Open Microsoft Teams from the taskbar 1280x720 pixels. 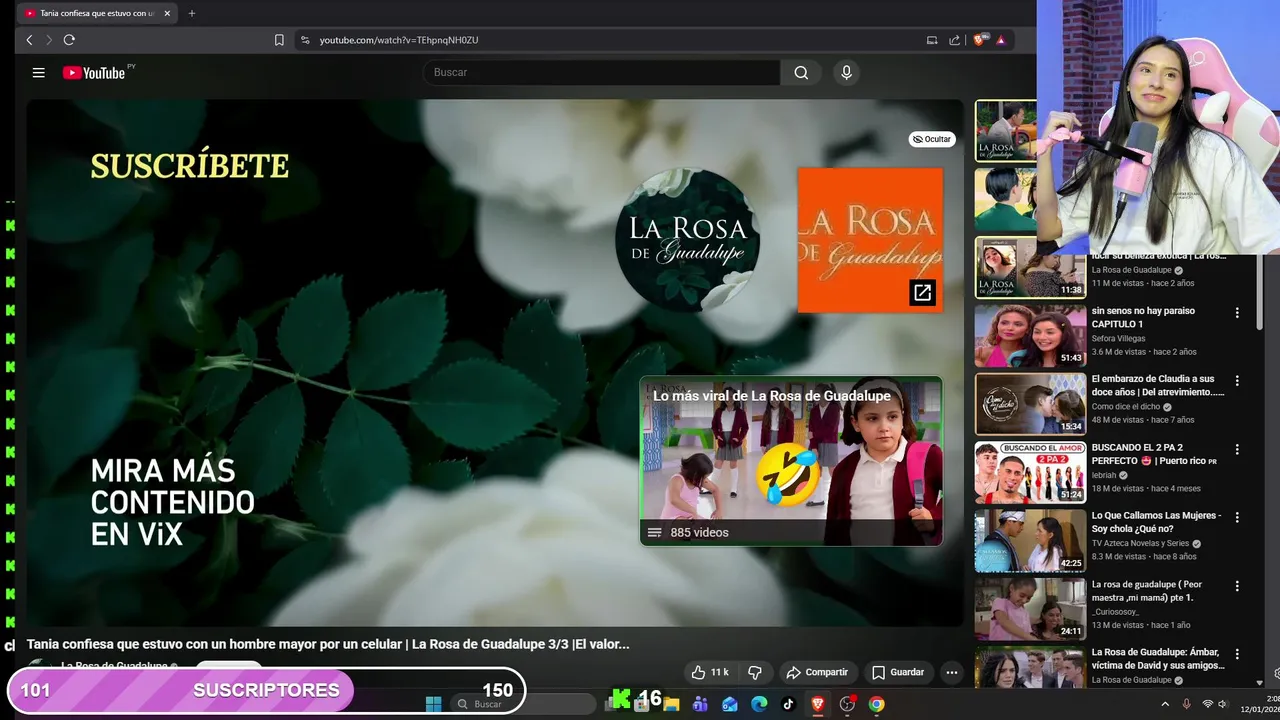coord(700,704)
